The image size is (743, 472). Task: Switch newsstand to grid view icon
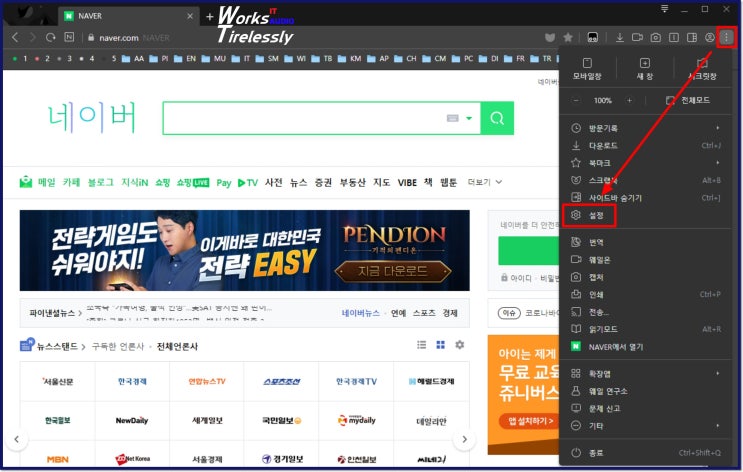point(440,345)
